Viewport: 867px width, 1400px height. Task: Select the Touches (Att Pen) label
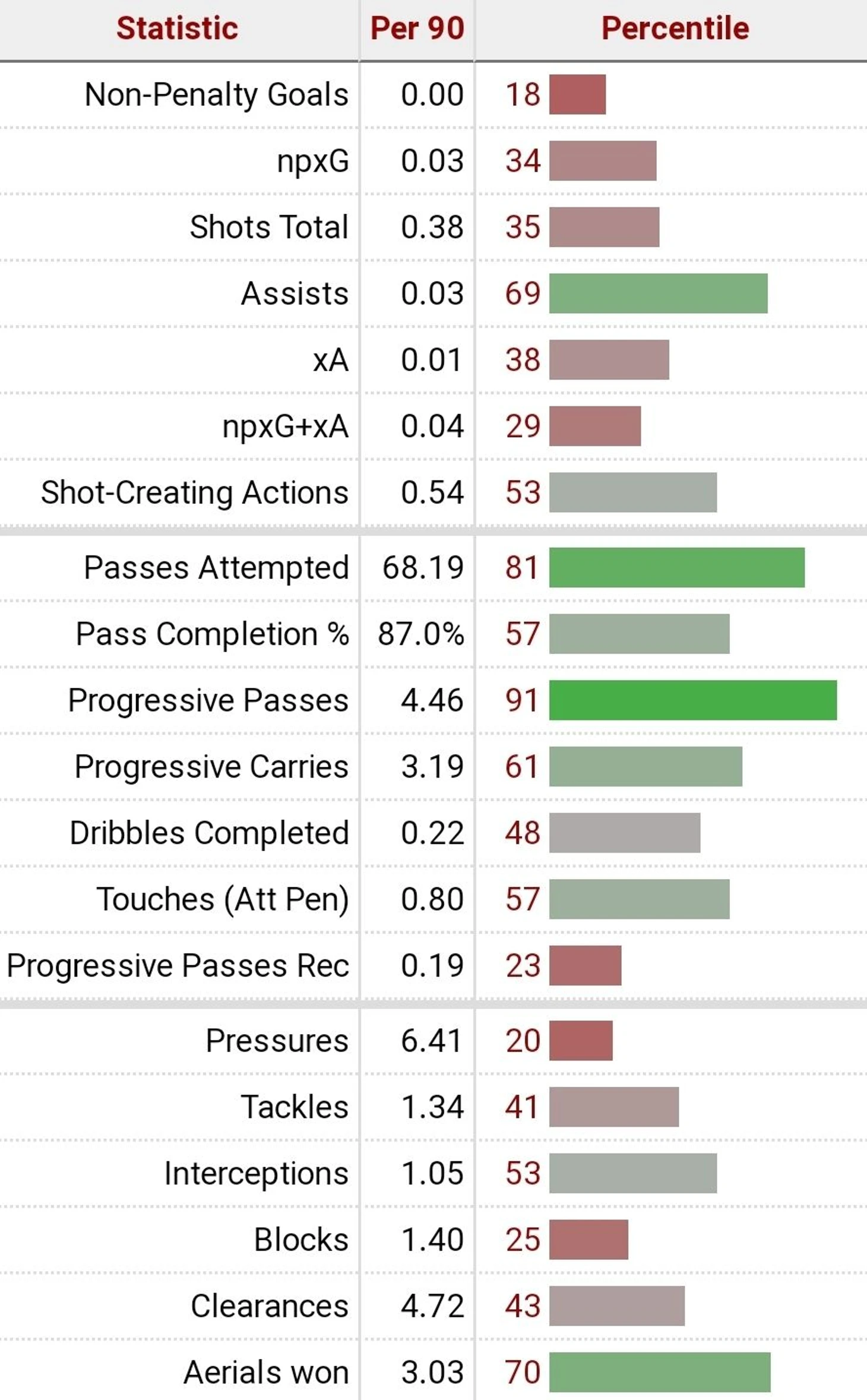click(x=223, y=899)
